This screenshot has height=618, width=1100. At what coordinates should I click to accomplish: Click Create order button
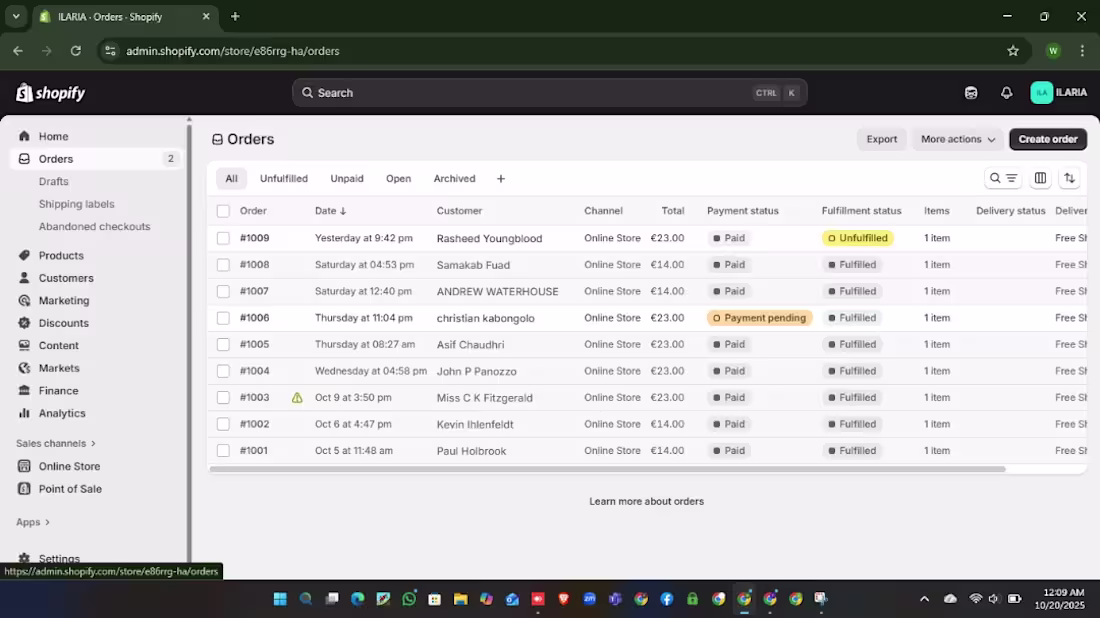1047,139
